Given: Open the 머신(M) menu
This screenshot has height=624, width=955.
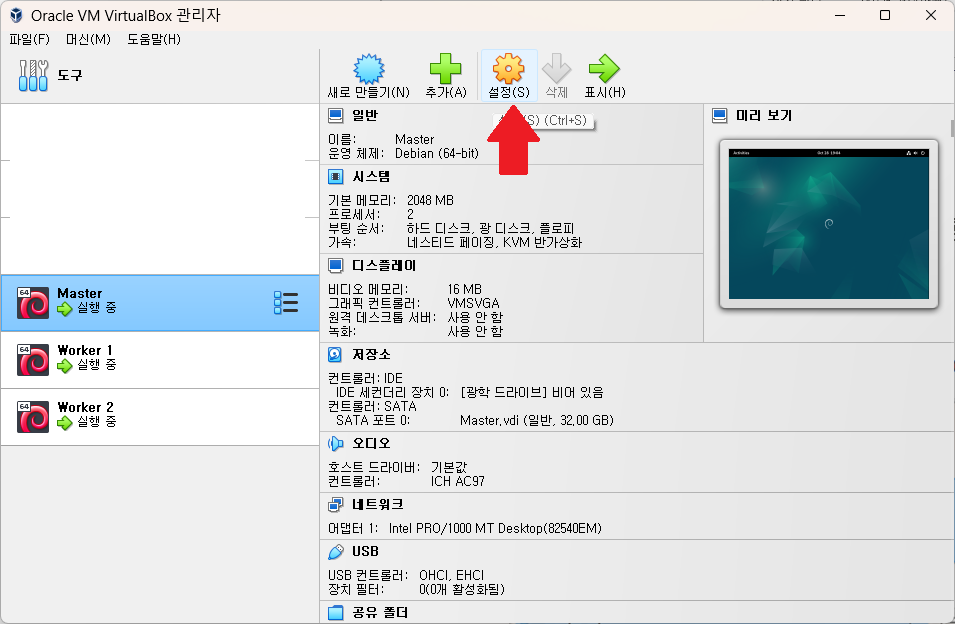Looking at the screenshot, I should click(x=88, y=40).
